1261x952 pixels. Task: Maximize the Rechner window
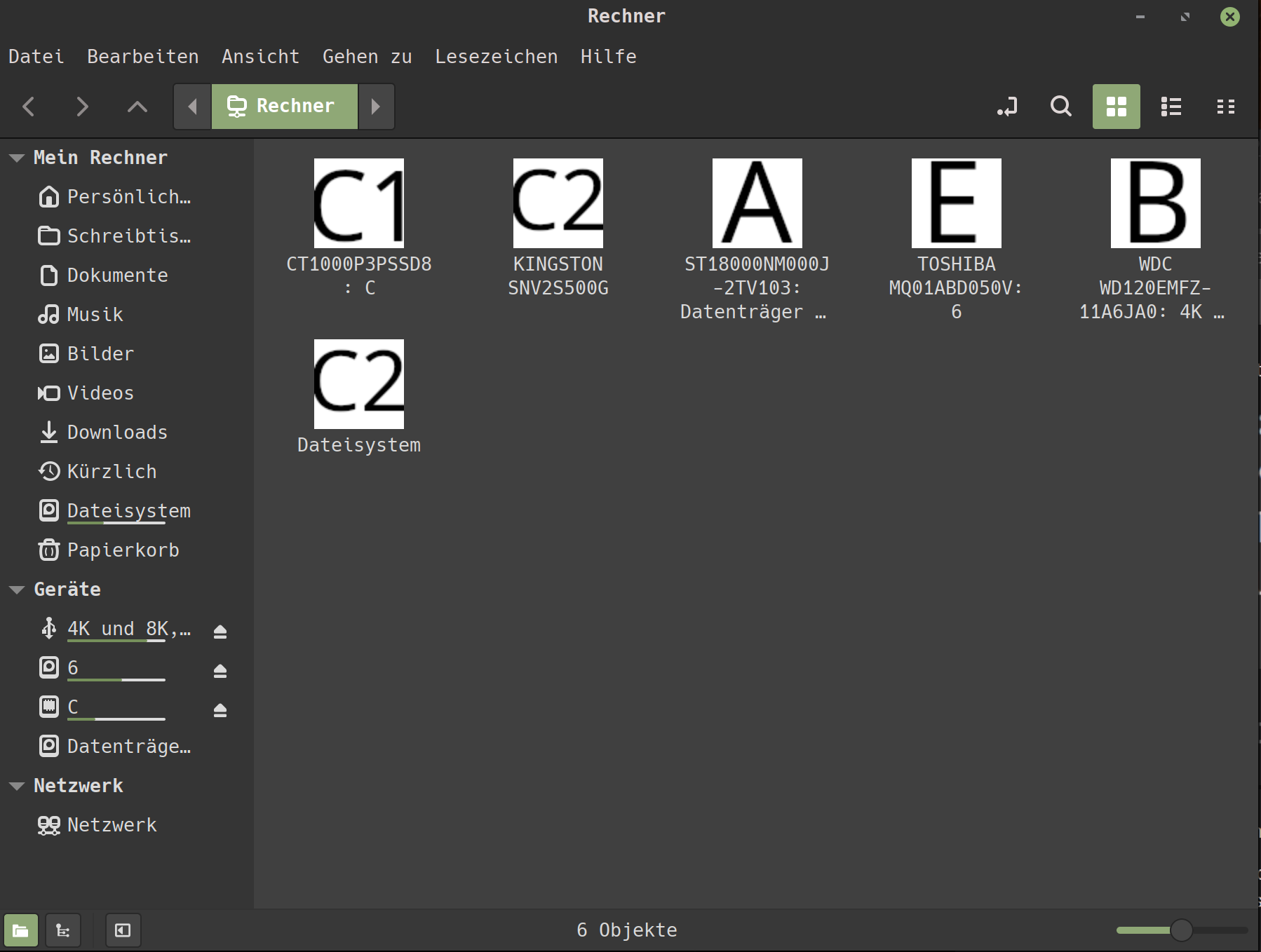click(x=1185, y=17)
